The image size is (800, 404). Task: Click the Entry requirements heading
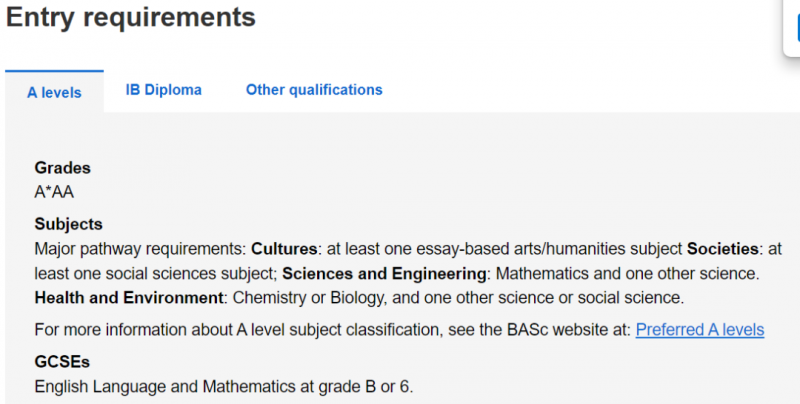click(x=131, y=17)
